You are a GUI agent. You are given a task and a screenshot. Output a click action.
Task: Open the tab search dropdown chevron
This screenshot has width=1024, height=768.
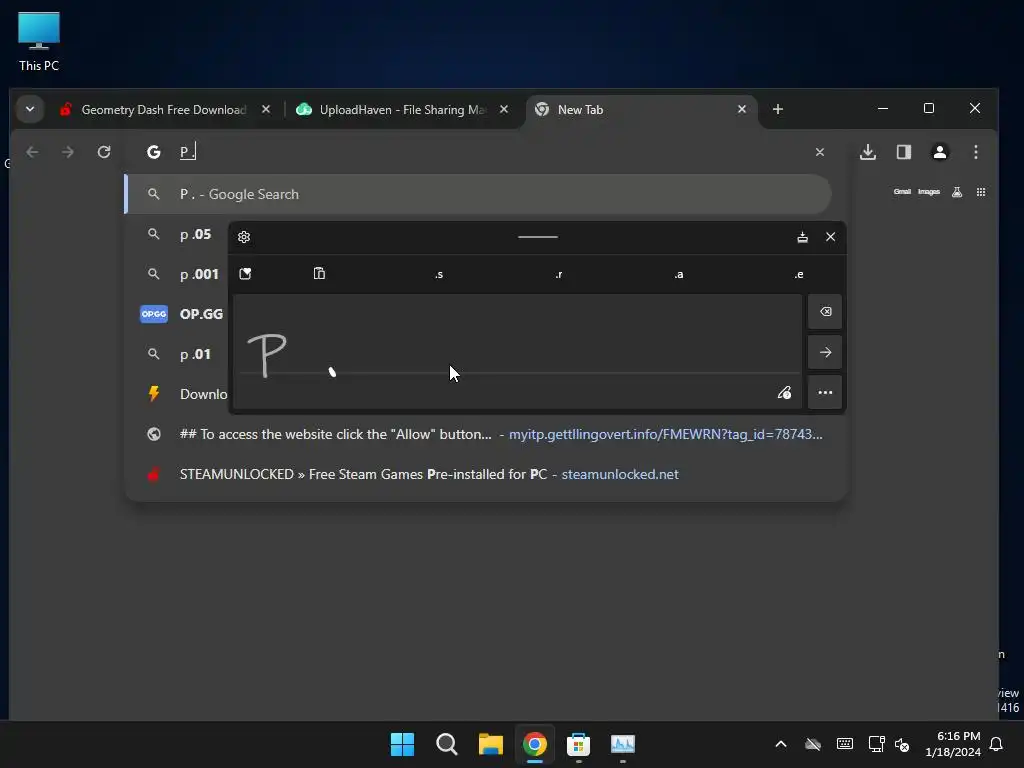tap(30, 109)
